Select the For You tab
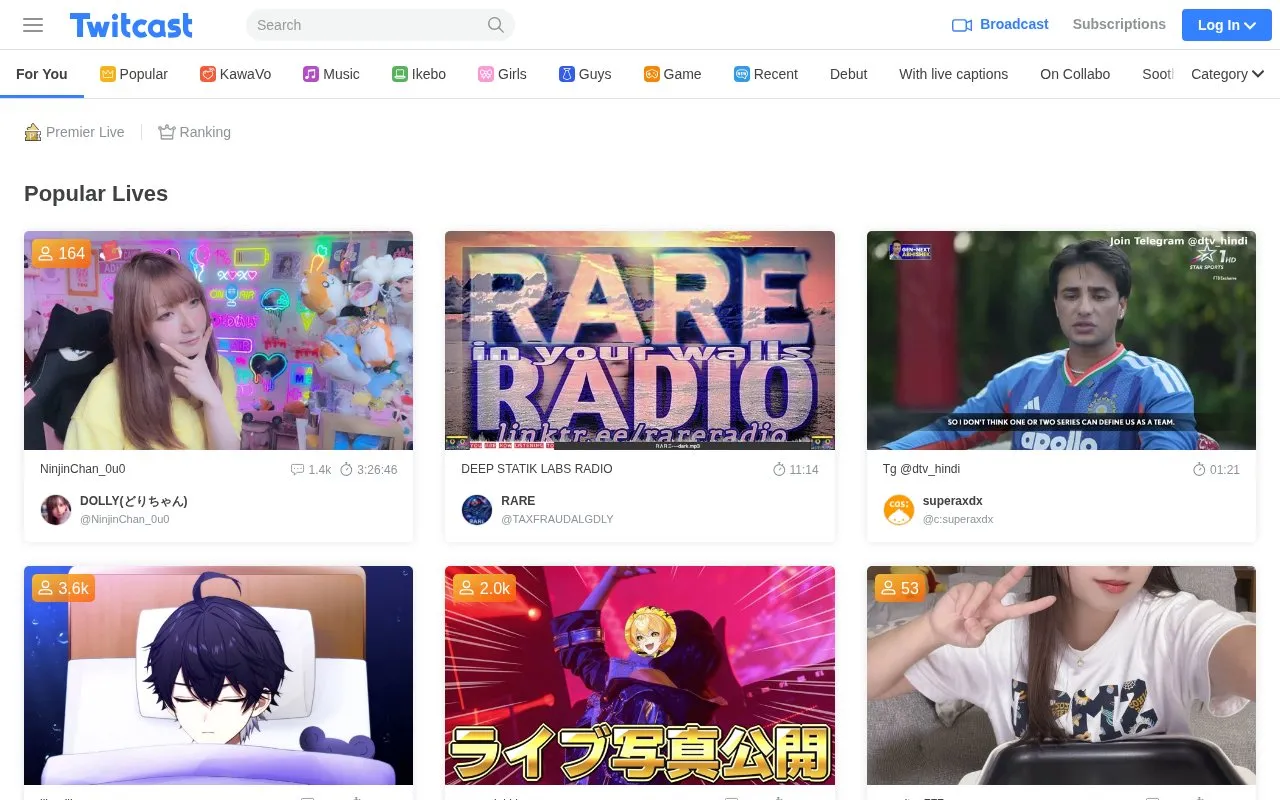Screen dimensions: 1280x800 (x=42, y=74)
